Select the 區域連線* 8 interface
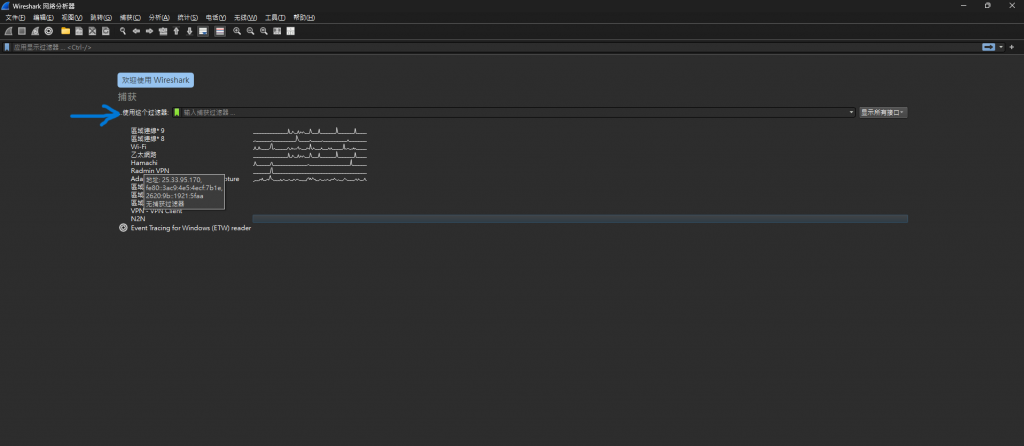The width and height of the screenshot is (1024, 446). [148, 138]
